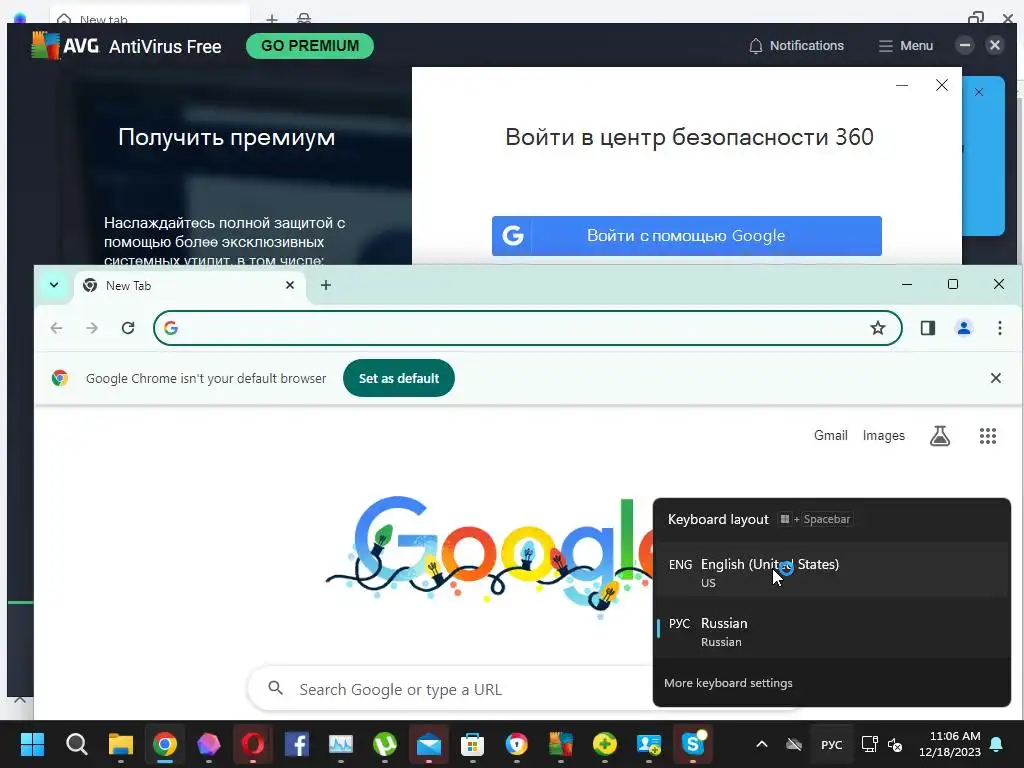Viewport: 1024px width, 768px height.
Task: Open the AVG Menu
Action: (x=906, y=46)
